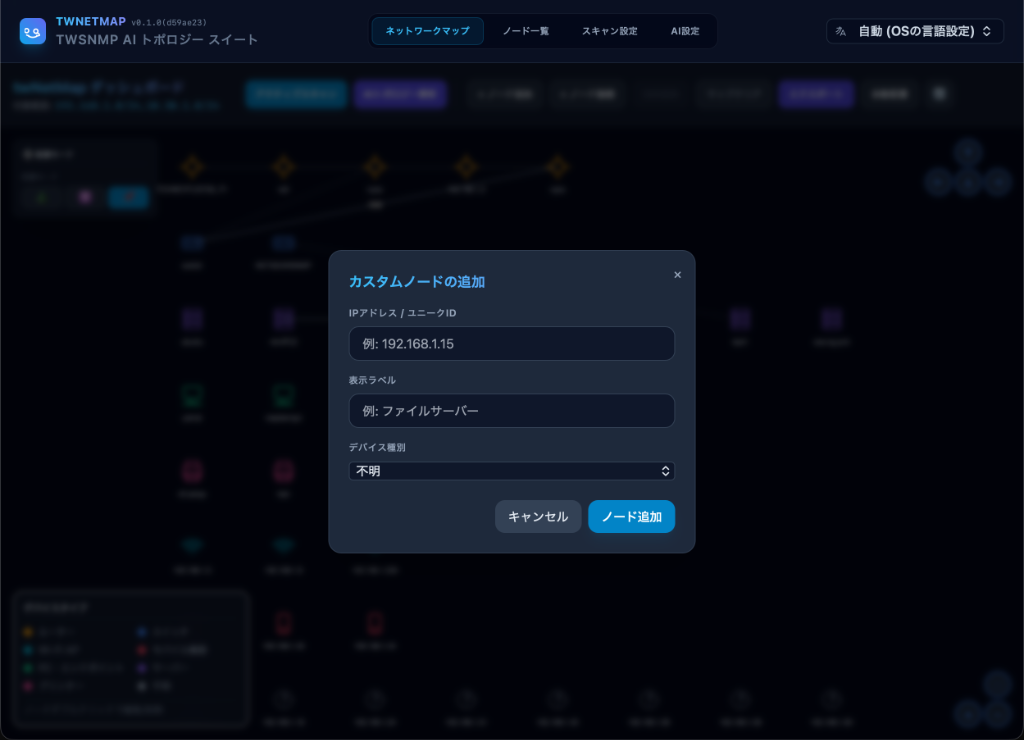
Task: Focus the IPアドレス / ユニークID input field
Action: tap(511, 344)
